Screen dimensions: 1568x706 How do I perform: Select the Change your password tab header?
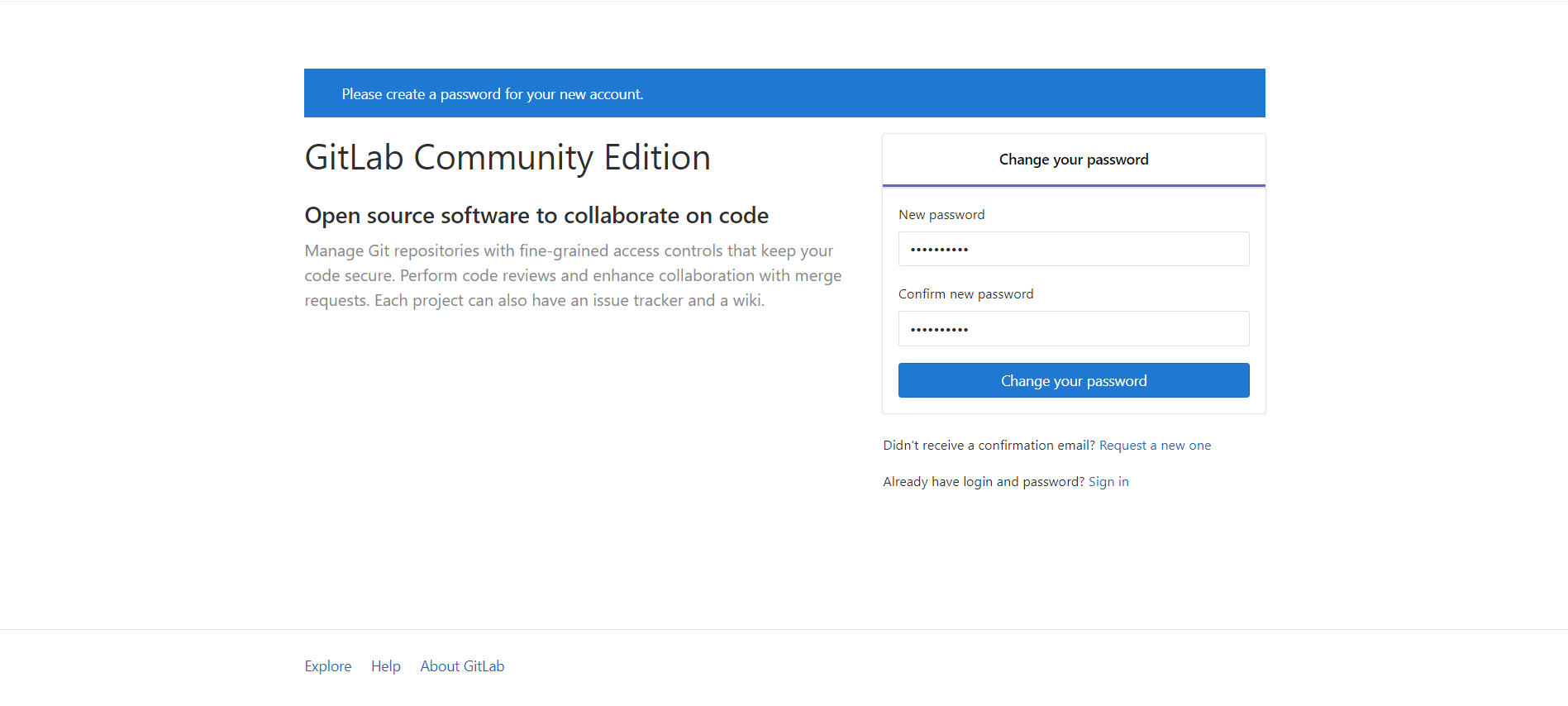click(x=1074, y=160)
